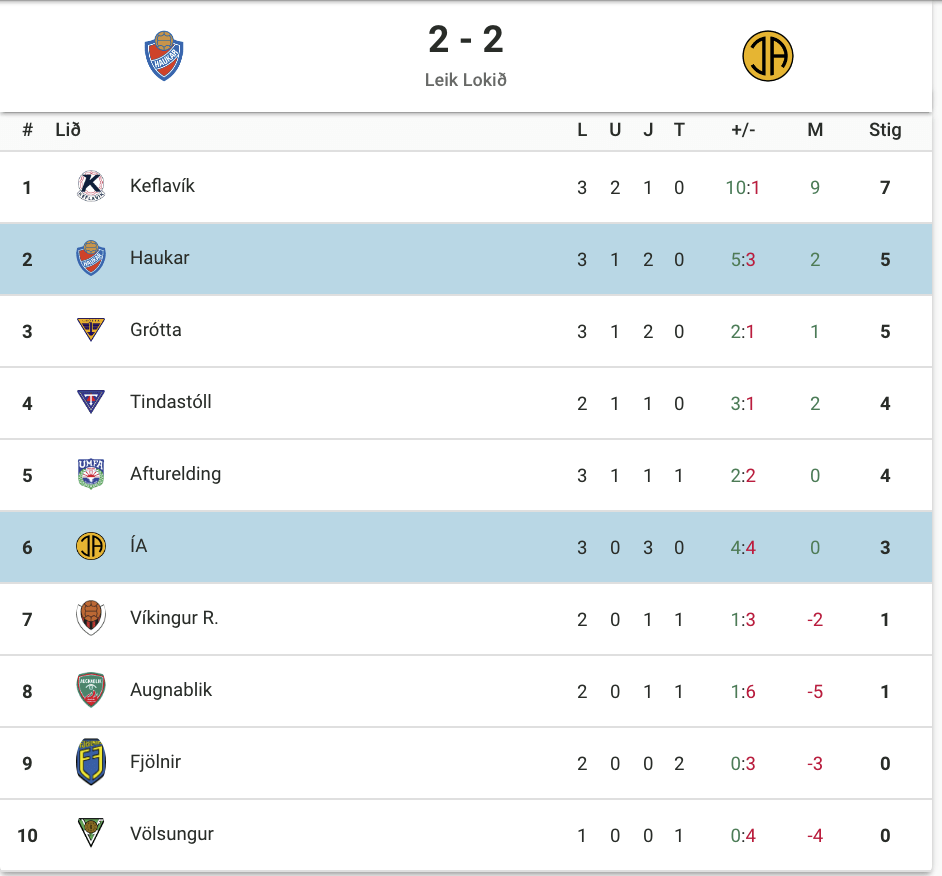The height and width of the screenshot is (876, 942).
Task: Sort standings by the Stig column header
Action: coord(885,130)
